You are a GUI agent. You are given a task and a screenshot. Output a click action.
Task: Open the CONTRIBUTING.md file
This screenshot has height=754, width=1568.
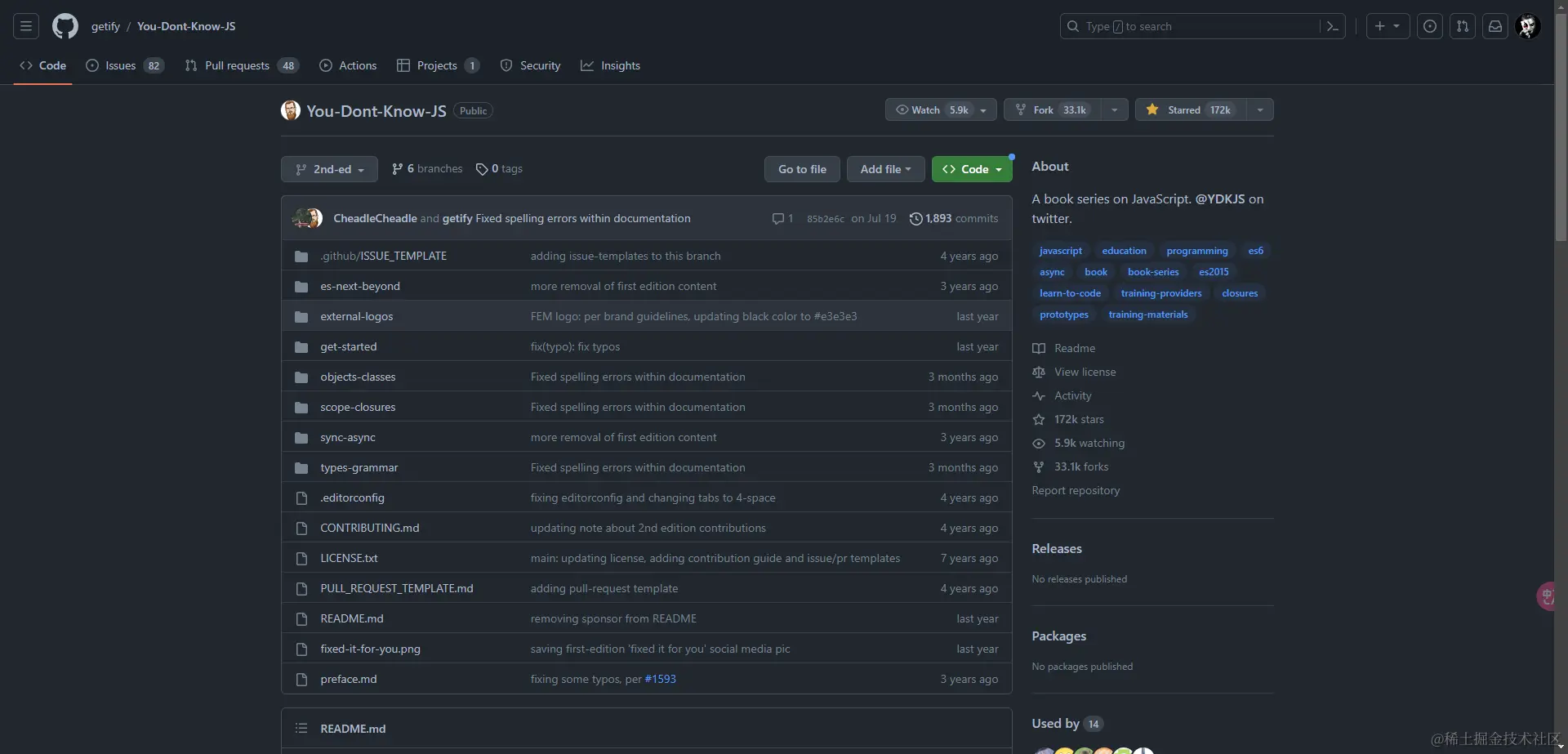click(x=370, y=528)
